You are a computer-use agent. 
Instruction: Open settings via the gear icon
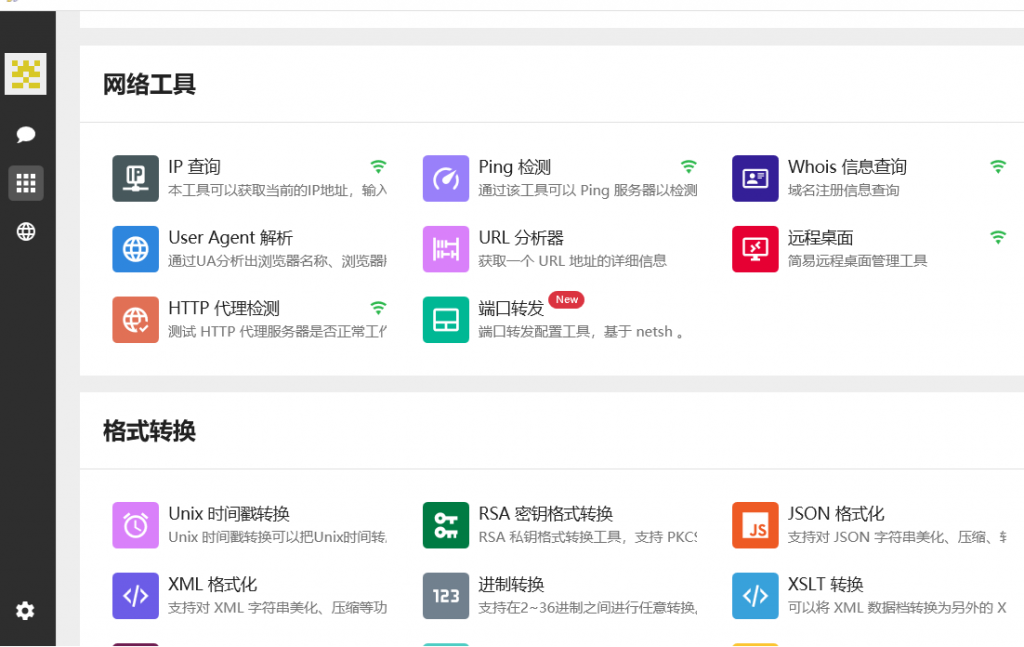click(26, 611)
